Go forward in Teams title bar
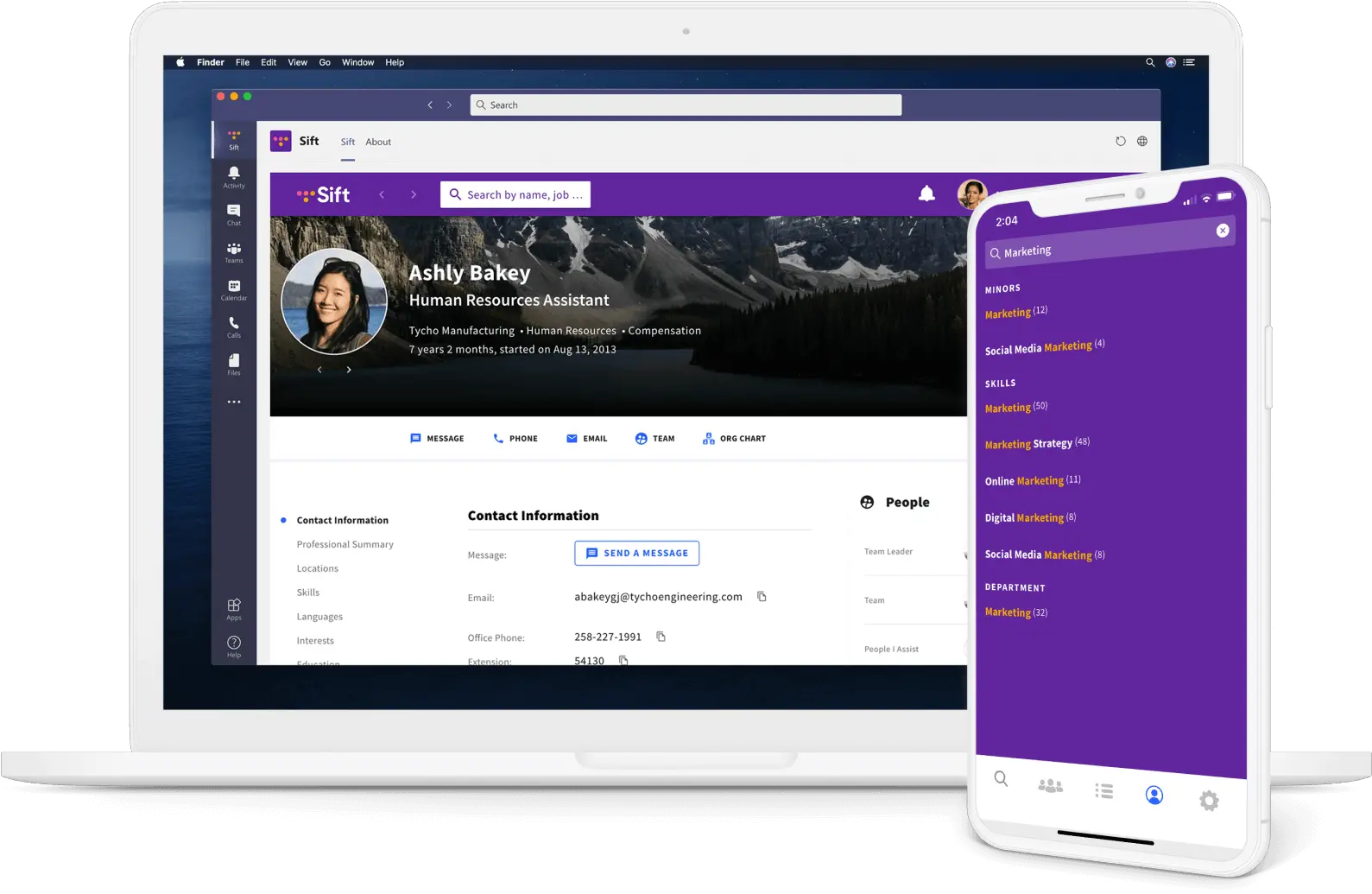This screenshot has width=1372, height=894. pyautogui.click(x=449, y=105)
